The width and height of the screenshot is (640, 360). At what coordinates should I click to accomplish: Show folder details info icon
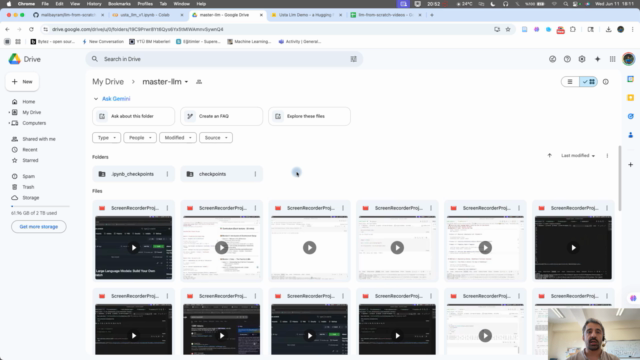click(606, 82)
